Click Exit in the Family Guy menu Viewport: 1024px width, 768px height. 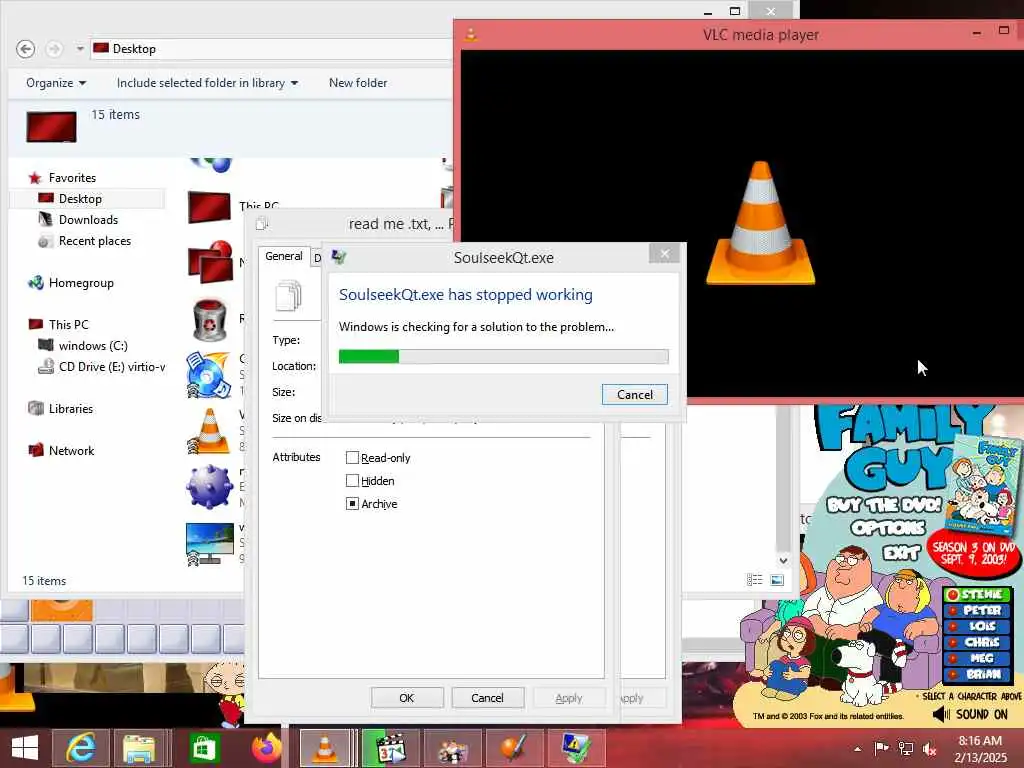pyautogui.click(x=901, y=553)
